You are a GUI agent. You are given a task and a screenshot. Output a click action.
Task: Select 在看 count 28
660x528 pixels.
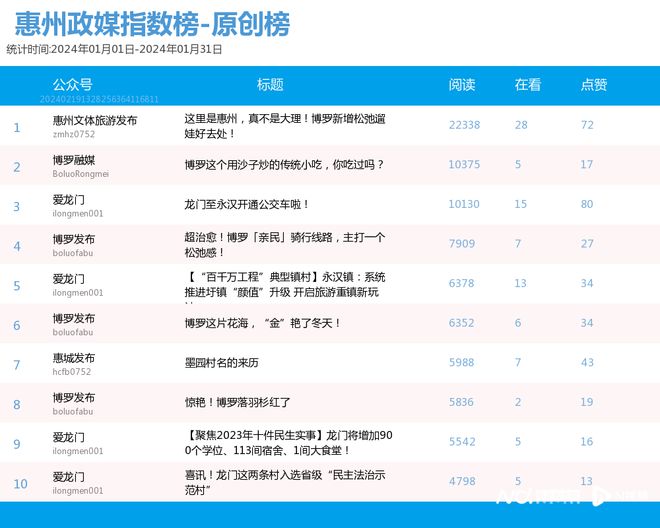click(521, 125)
